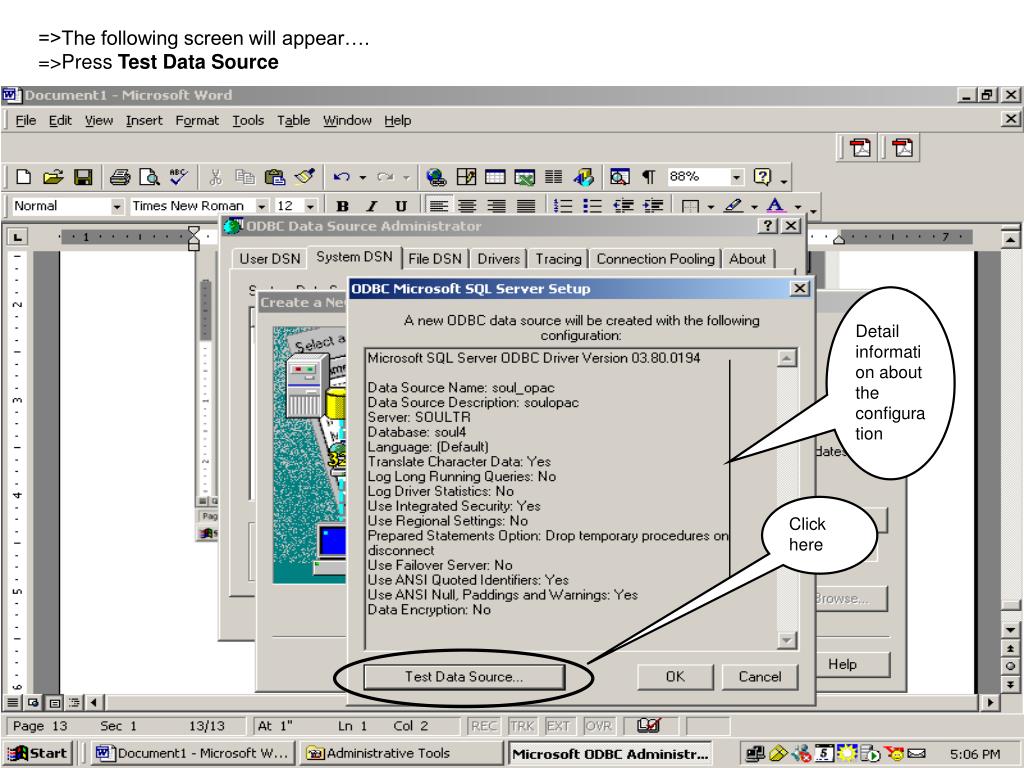This screenshot has width=1024, height=768.
Task: Open the font size 12 dropdown
Action: coord(310,207)
